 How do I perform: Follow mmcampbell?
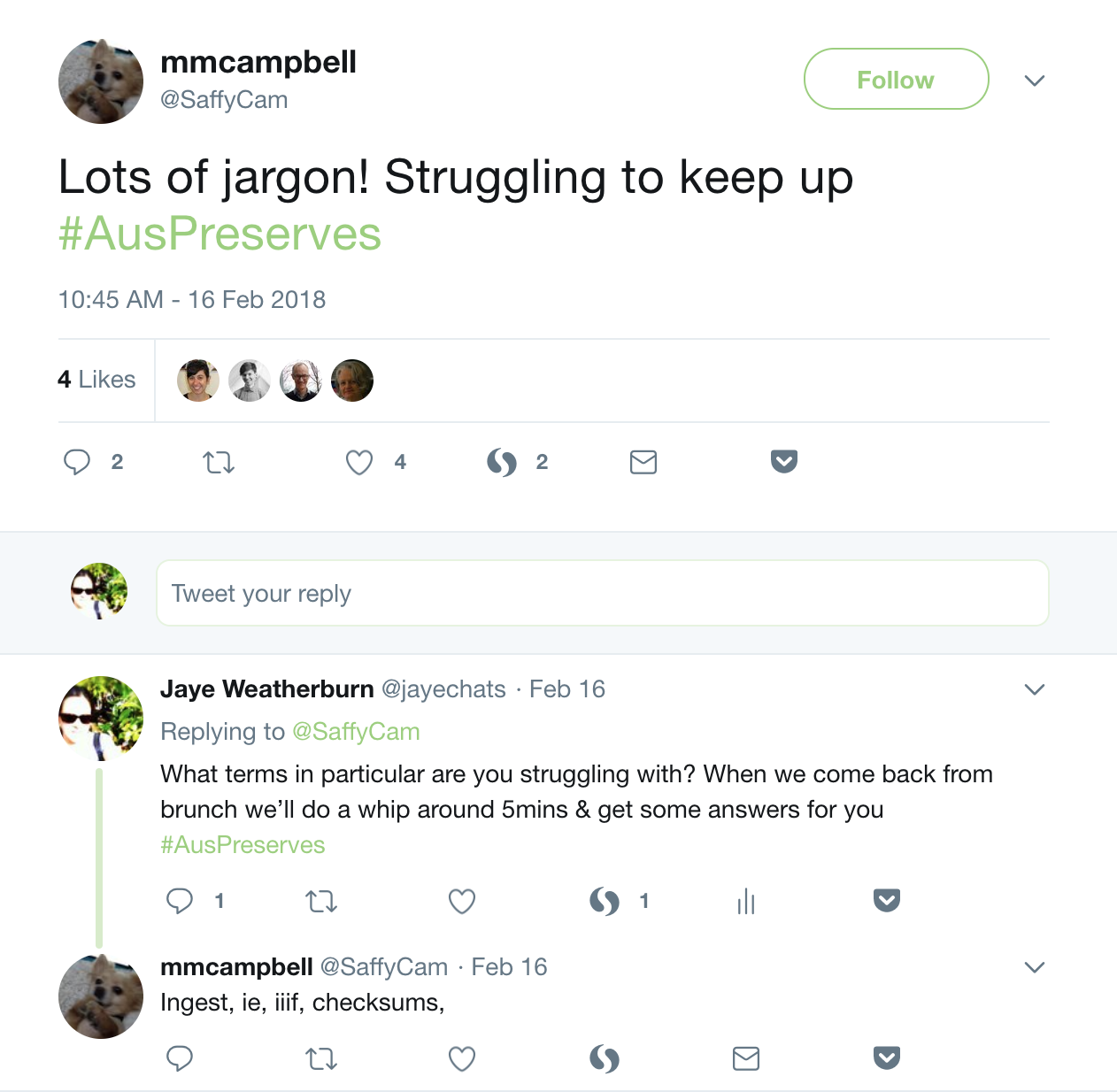click(896, 79)
